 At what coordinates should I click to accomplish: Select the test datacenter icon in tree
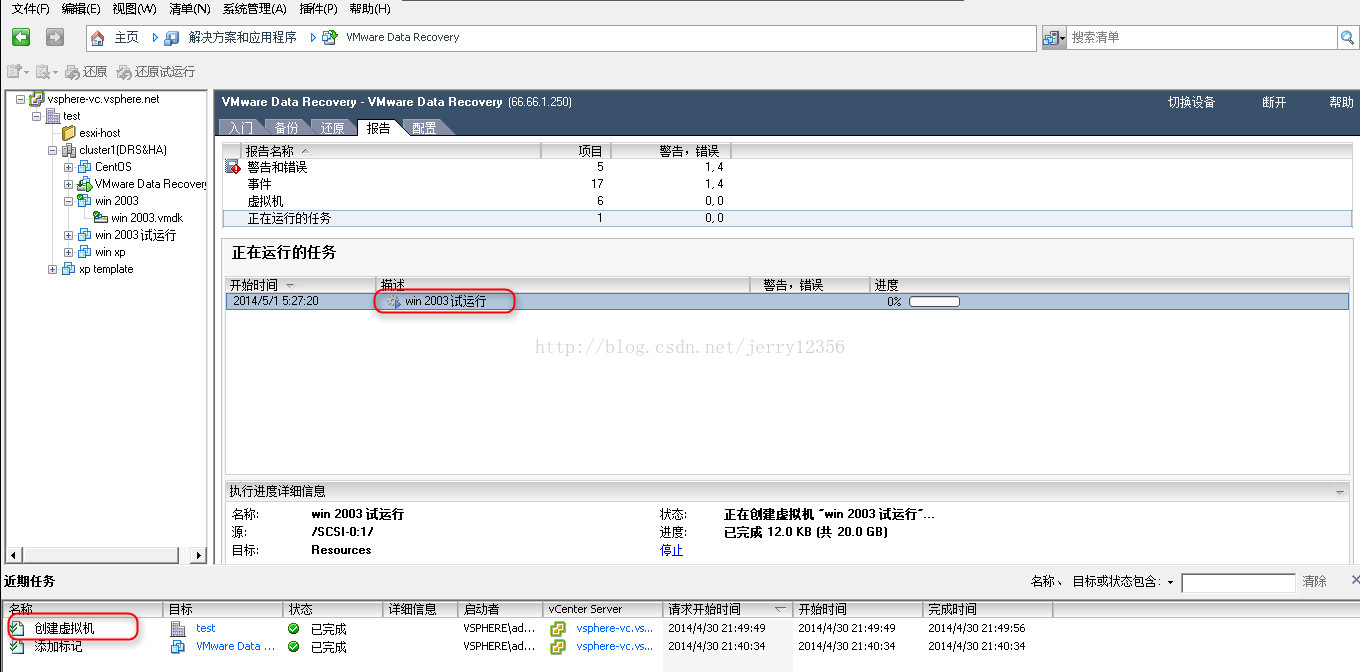[54, 116]
